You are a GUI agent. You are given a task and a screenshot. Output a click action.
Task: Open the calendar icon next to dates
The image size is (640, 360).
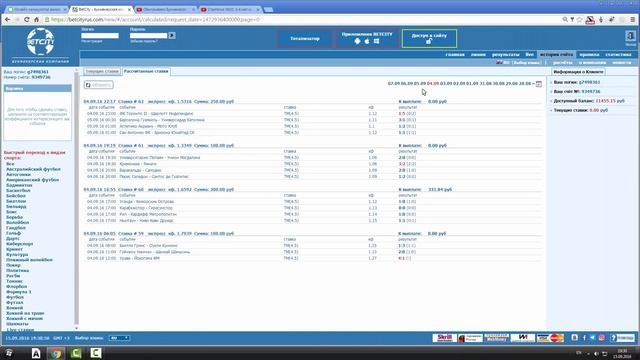coord(539,84)
